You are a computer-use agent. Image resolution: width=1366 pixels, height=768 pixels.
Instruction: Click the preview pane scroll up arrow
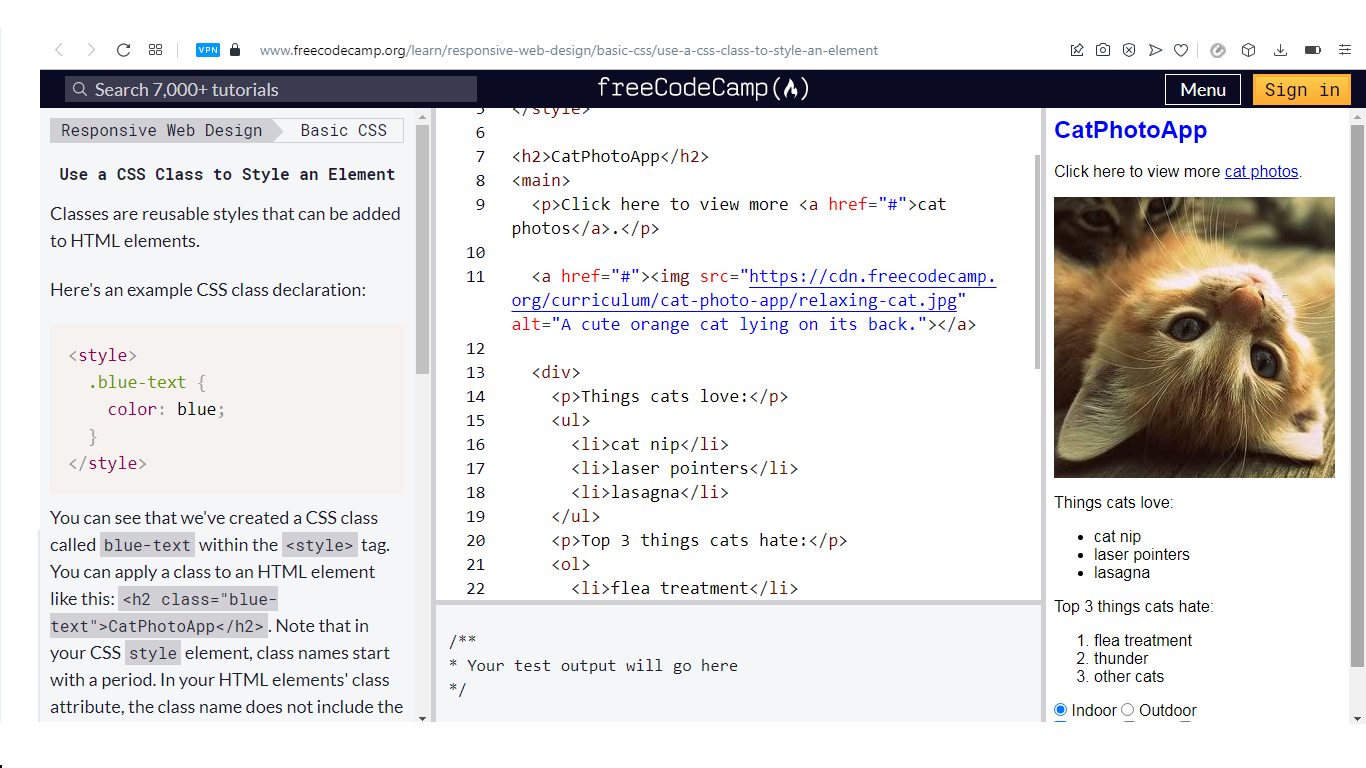pos(1357,116)
